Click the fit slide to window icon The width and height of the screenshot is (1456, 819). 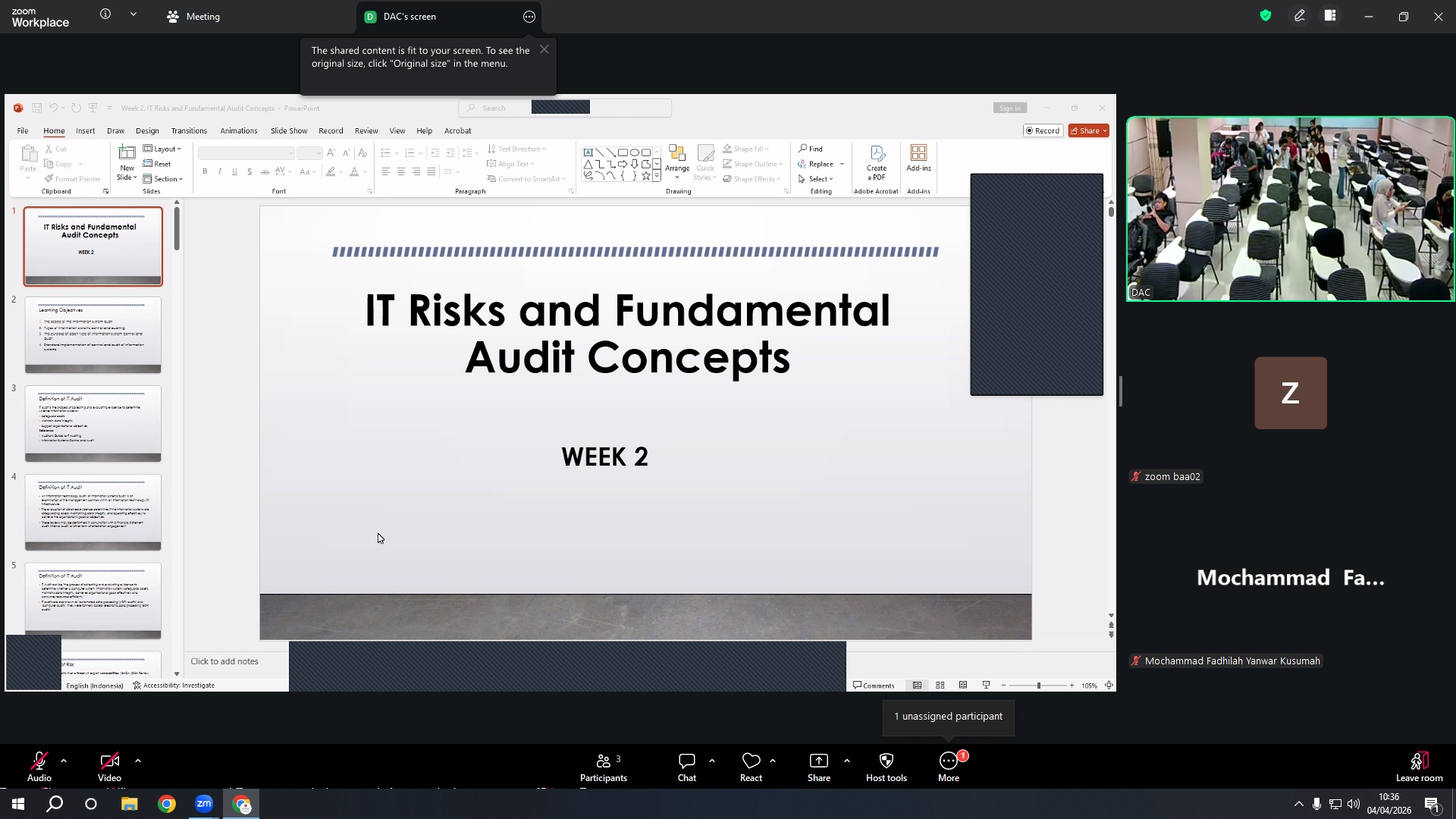point(1109,686)
